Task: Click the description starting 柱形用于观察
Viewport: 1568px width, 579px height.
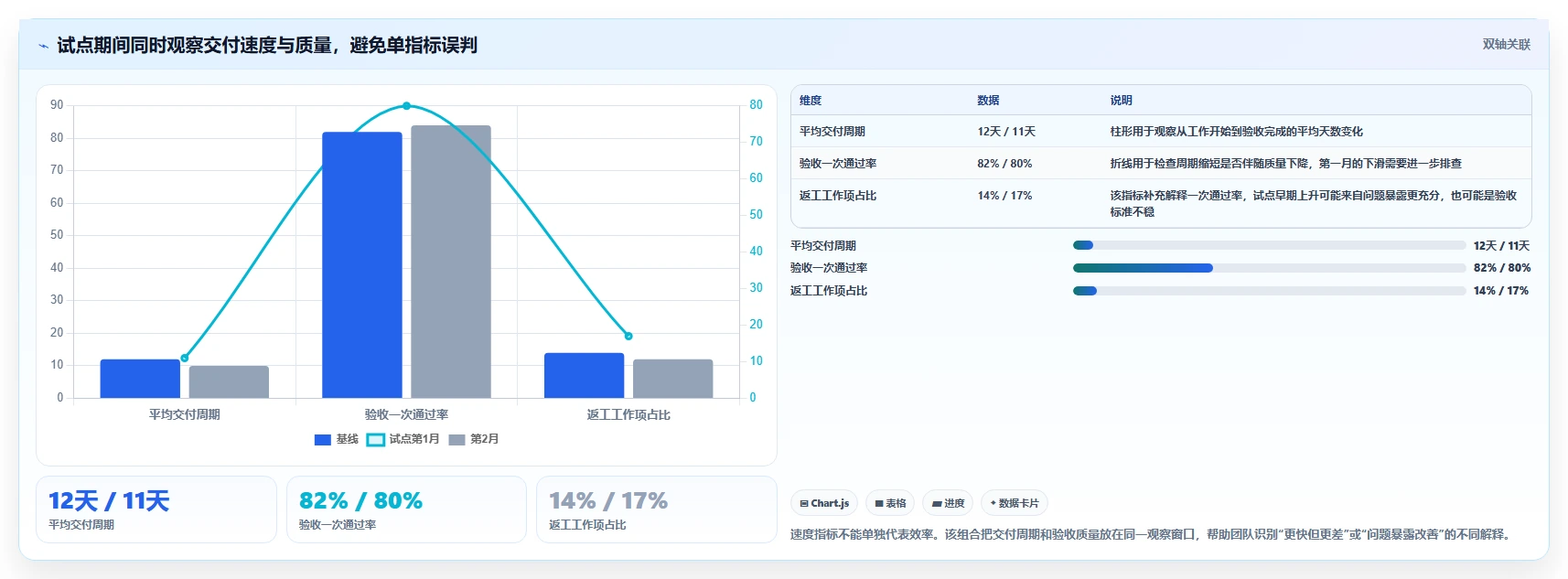Action: (1237, 132)
